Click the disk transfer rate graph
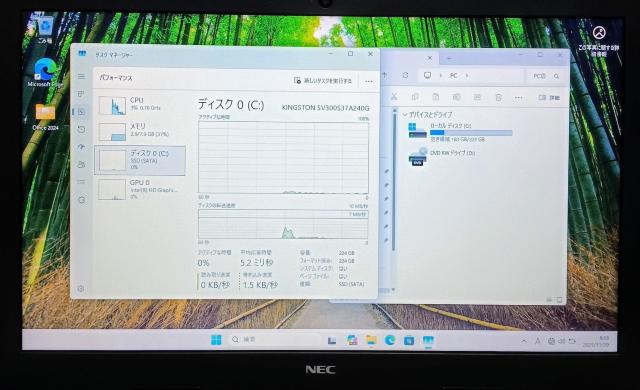640x390 pixels. click(283, 224)
